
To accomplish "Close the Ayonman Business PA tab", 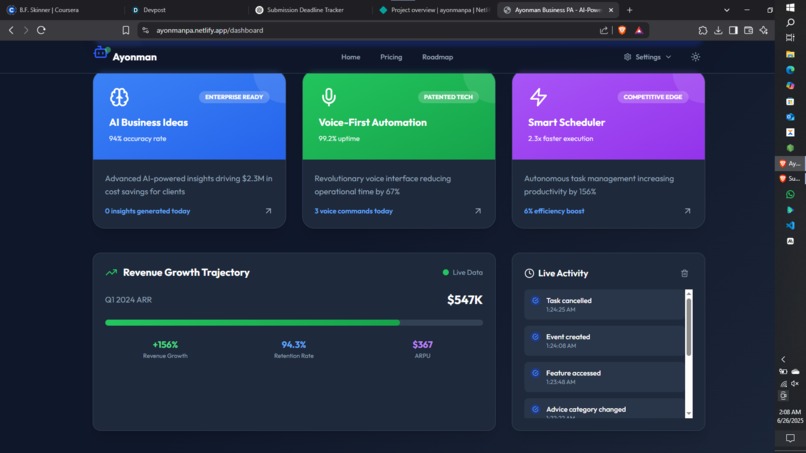I will (x=611, y=10).
